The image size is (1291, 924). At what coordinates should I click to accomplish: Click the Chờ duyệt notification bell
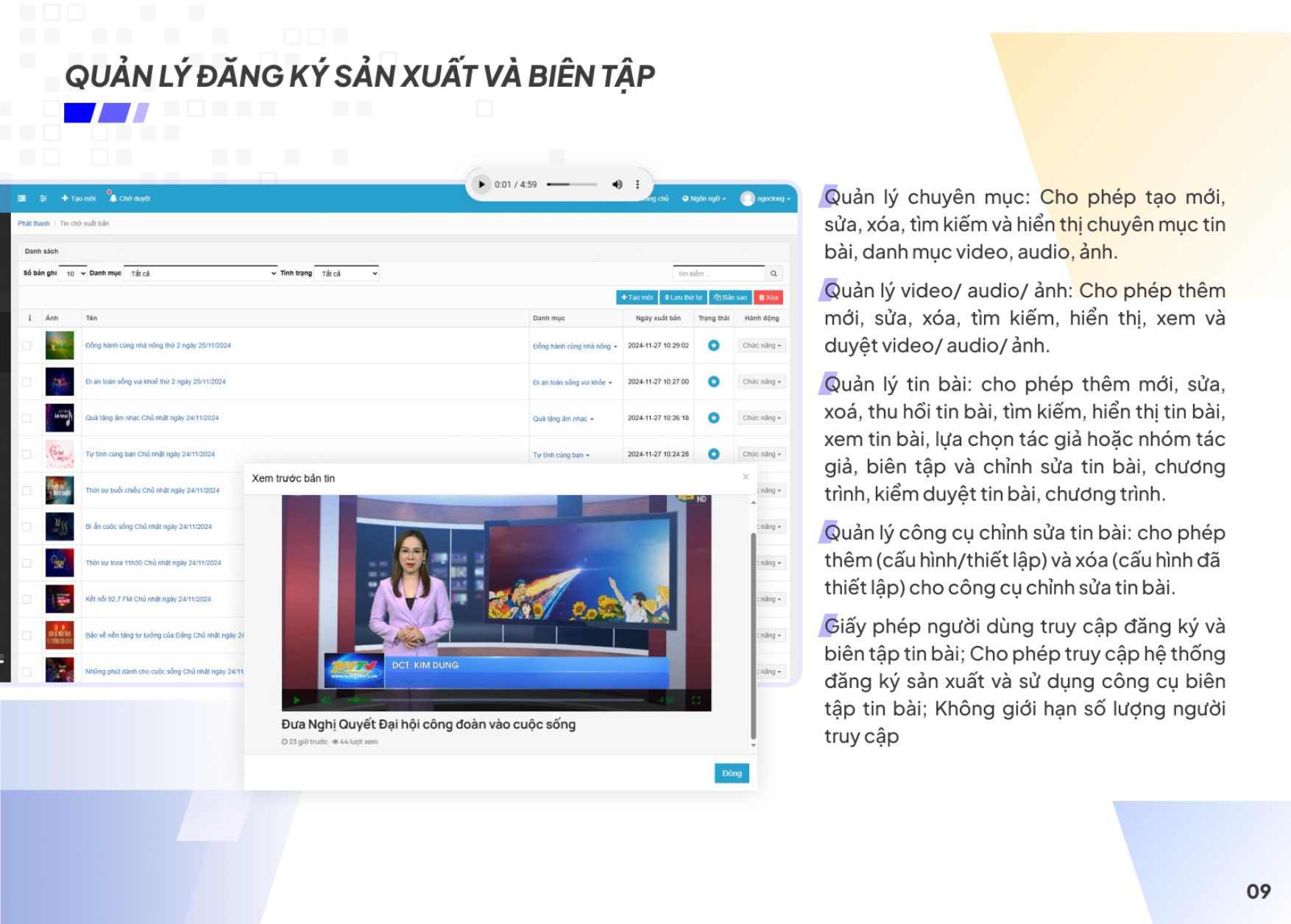[x=113, y=198]
